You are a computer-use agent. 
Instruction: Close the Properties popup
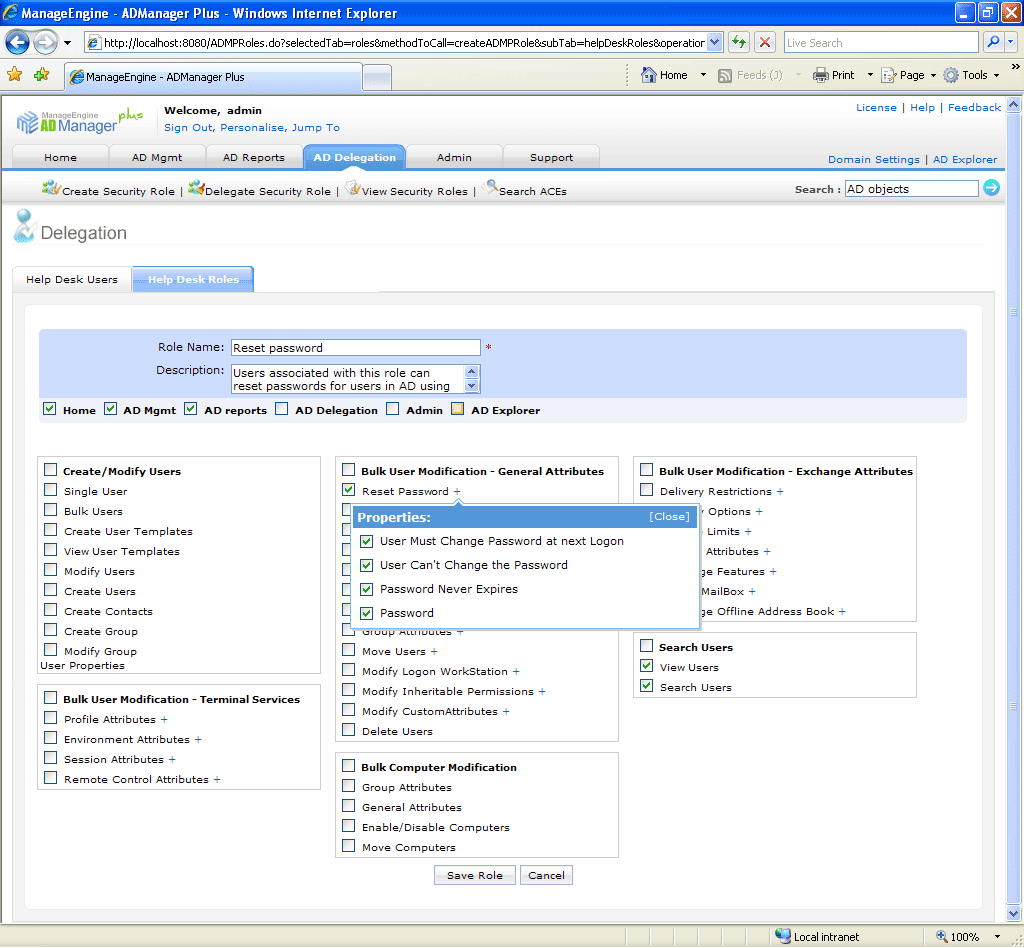pyautogui.click(x=669, y=516)
